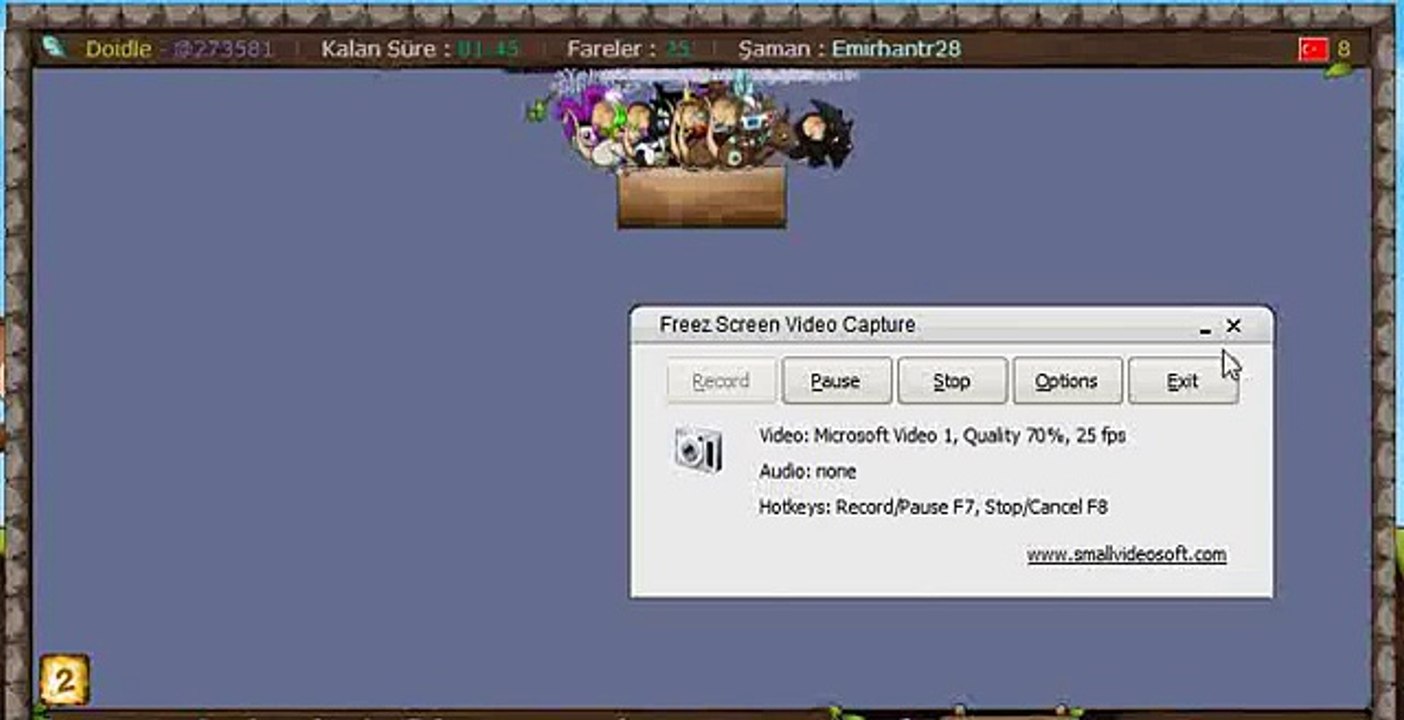1404x720 pixels.
Task: Click the Kalan Süre timer text
Action: 420,49
